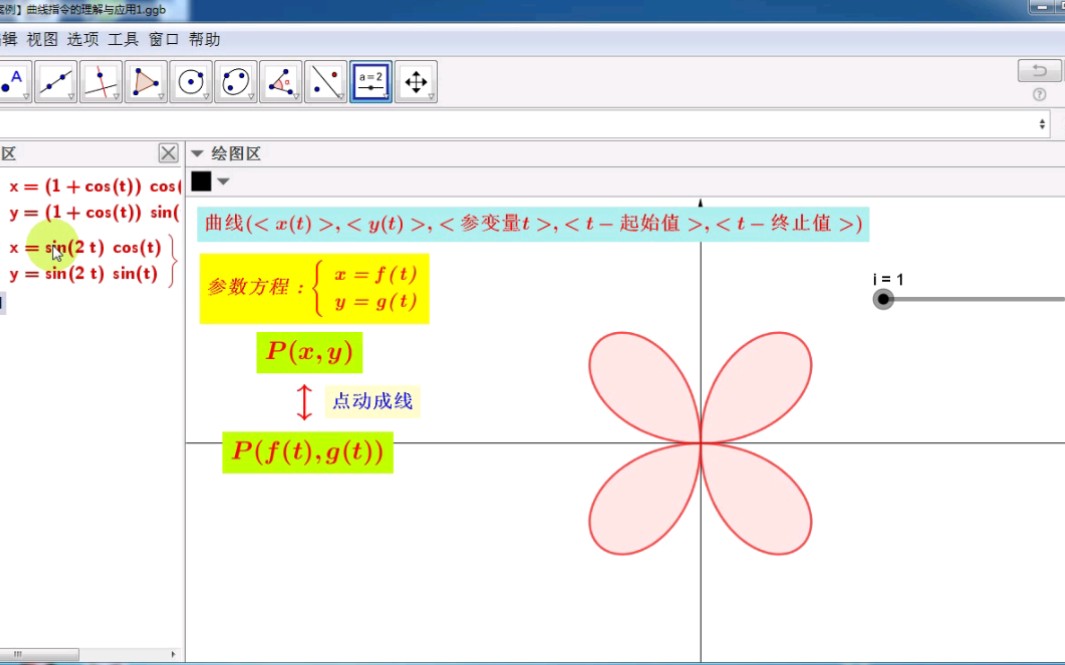Click the Slider tool showing a=2
Image resolution: width=1065 pixels, height=665 pixels.
point(371,80)
